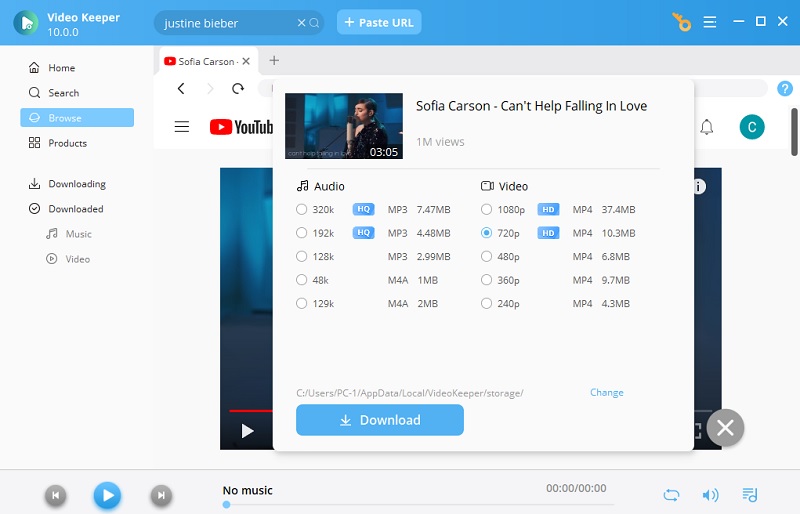This screenshot has width=800, height=514.
Task: Open the hamburger settings menu in title bar
Action: 710,22
